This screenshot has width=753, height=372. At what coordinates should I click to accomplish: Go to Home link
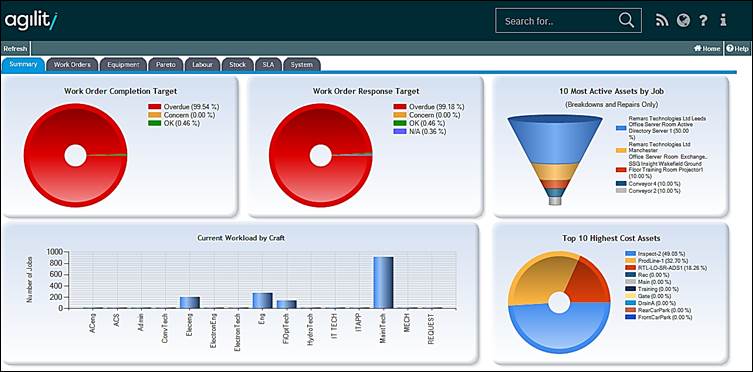tap(707, 48)
